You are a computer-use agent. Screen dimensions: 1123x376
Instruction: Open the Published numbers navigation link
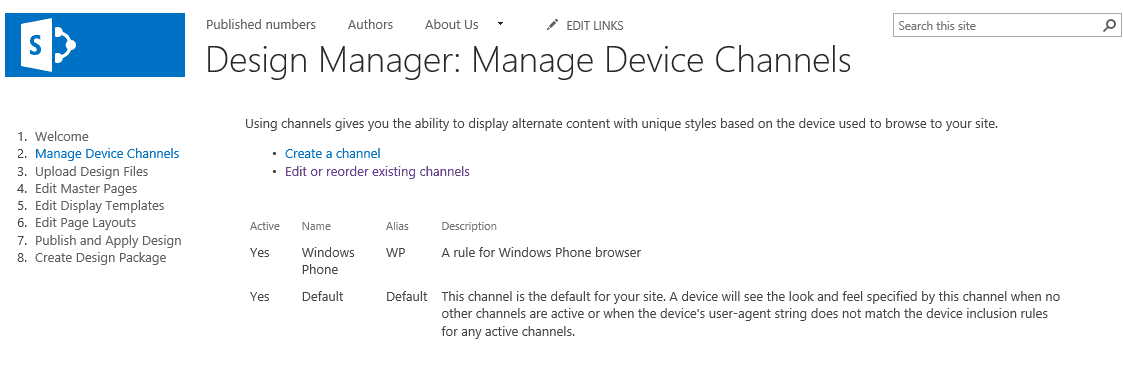coord(261,24)
